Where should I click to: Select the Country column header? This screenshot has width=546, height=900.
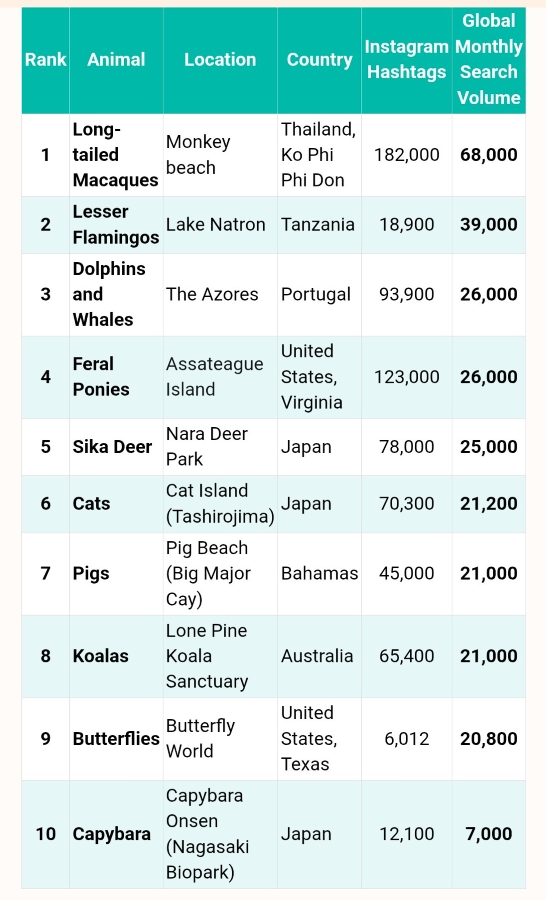point(319,60)
